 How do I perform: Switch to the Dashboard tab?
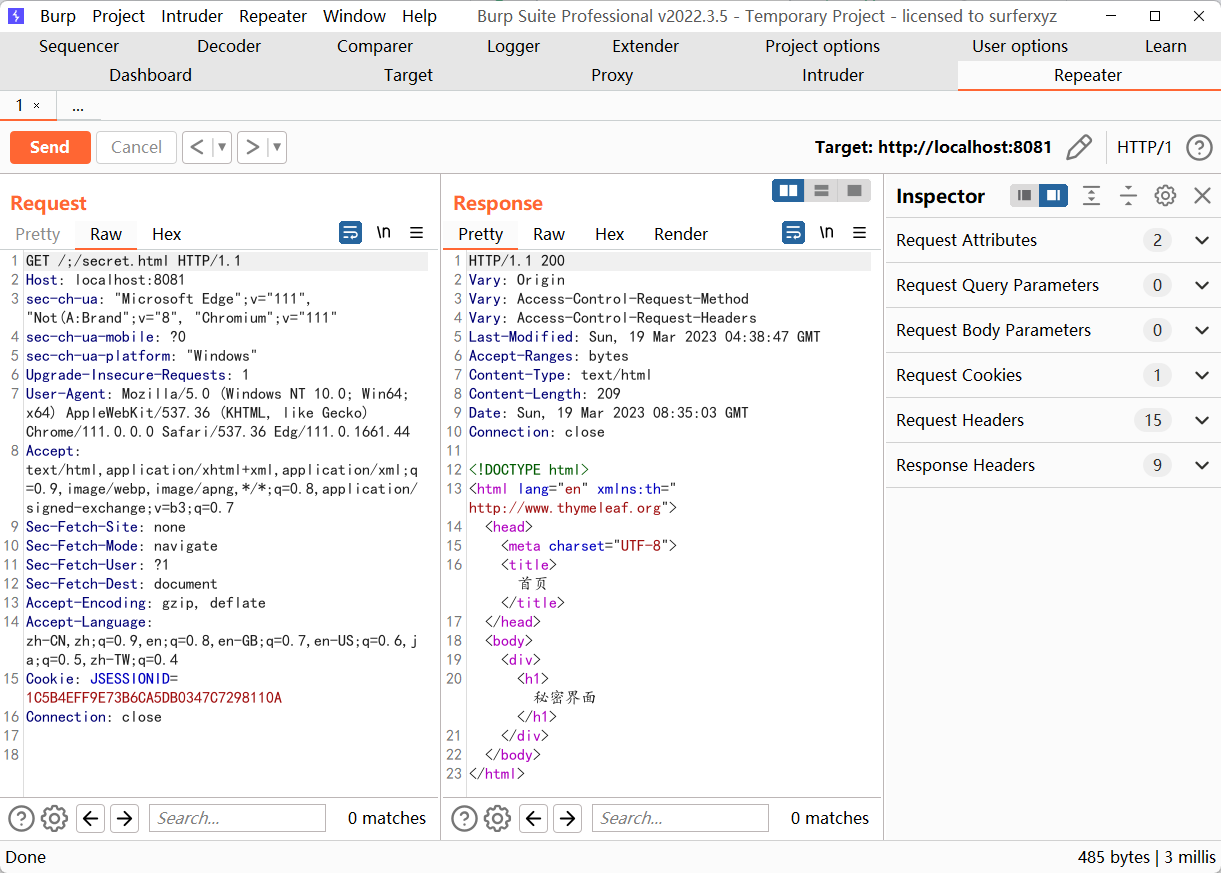(x=150, y=75)
